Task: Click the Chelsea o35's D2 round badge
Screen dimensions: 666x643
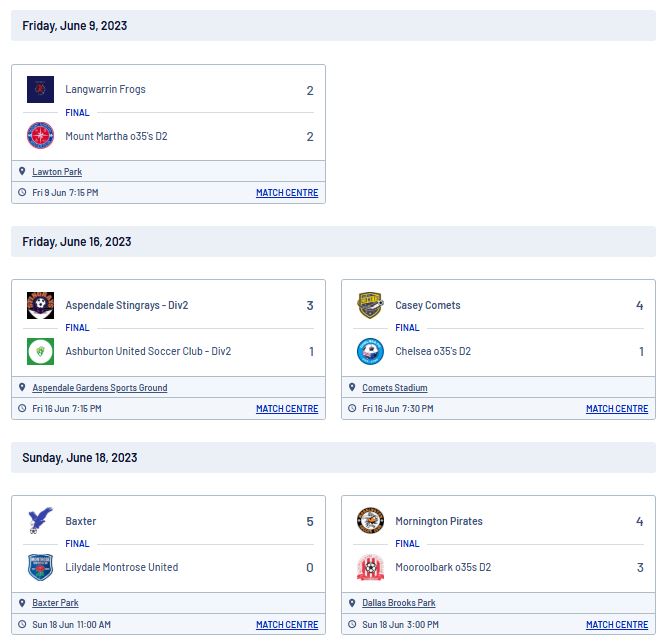Action: point(370,351)
